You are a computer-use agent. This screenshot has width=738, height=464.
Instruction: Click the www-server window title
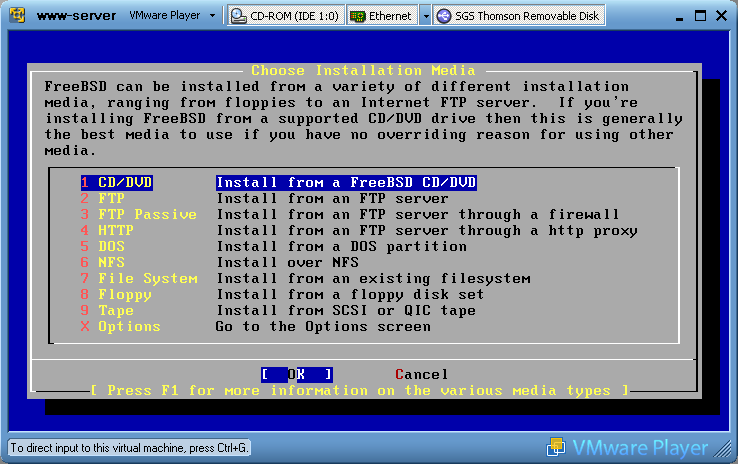pyautogui.click(x=76, y=16)
